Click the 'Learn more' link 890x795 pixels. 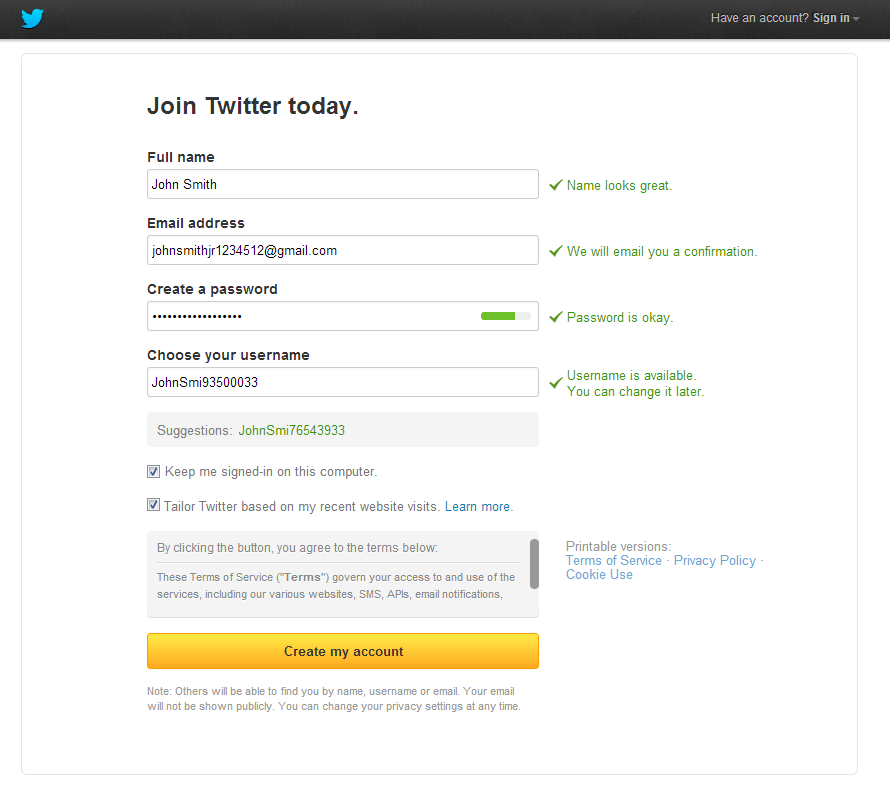(477, 506)
